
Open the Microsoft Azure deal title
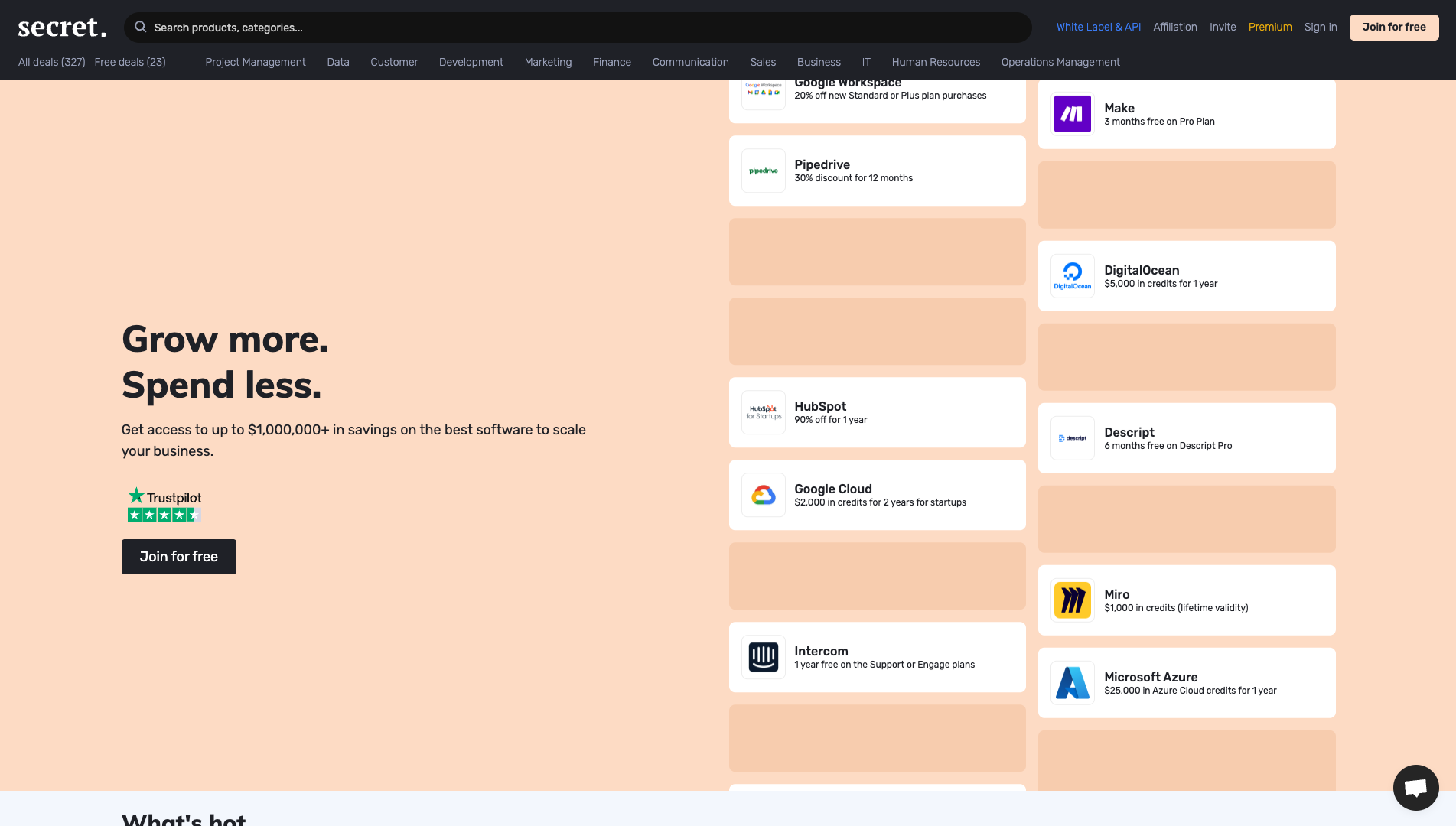(1150, 677)
